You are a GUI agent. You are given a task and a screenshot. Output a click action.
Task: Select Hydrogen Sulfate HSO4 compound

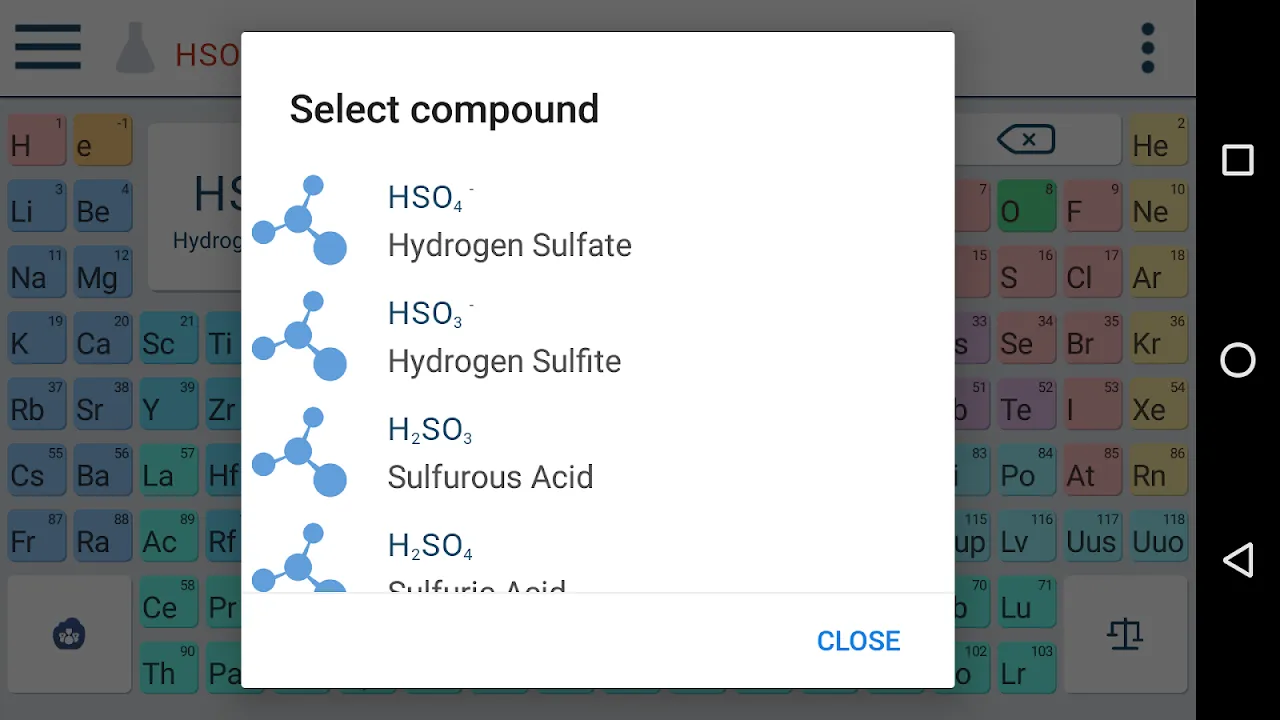509,221
